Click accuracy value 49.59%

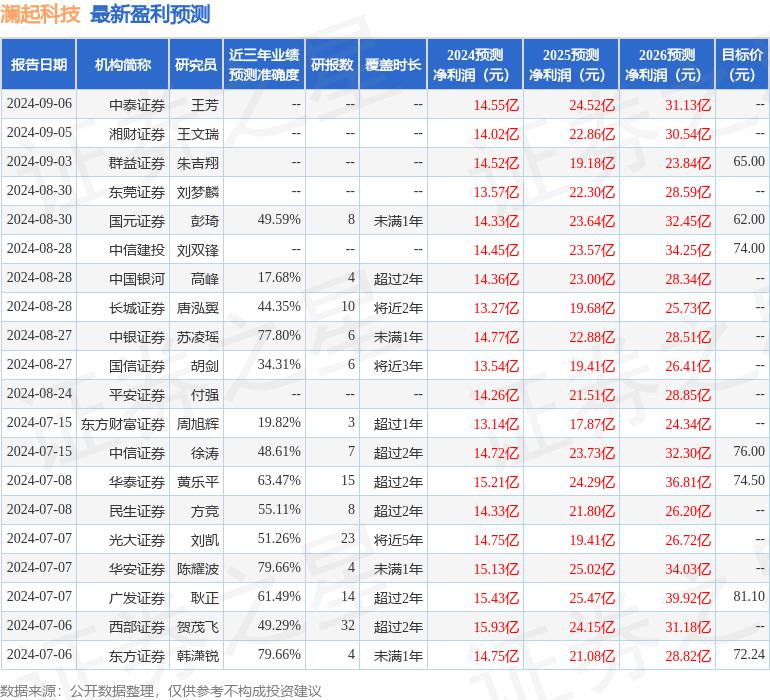tap(279, 220)
